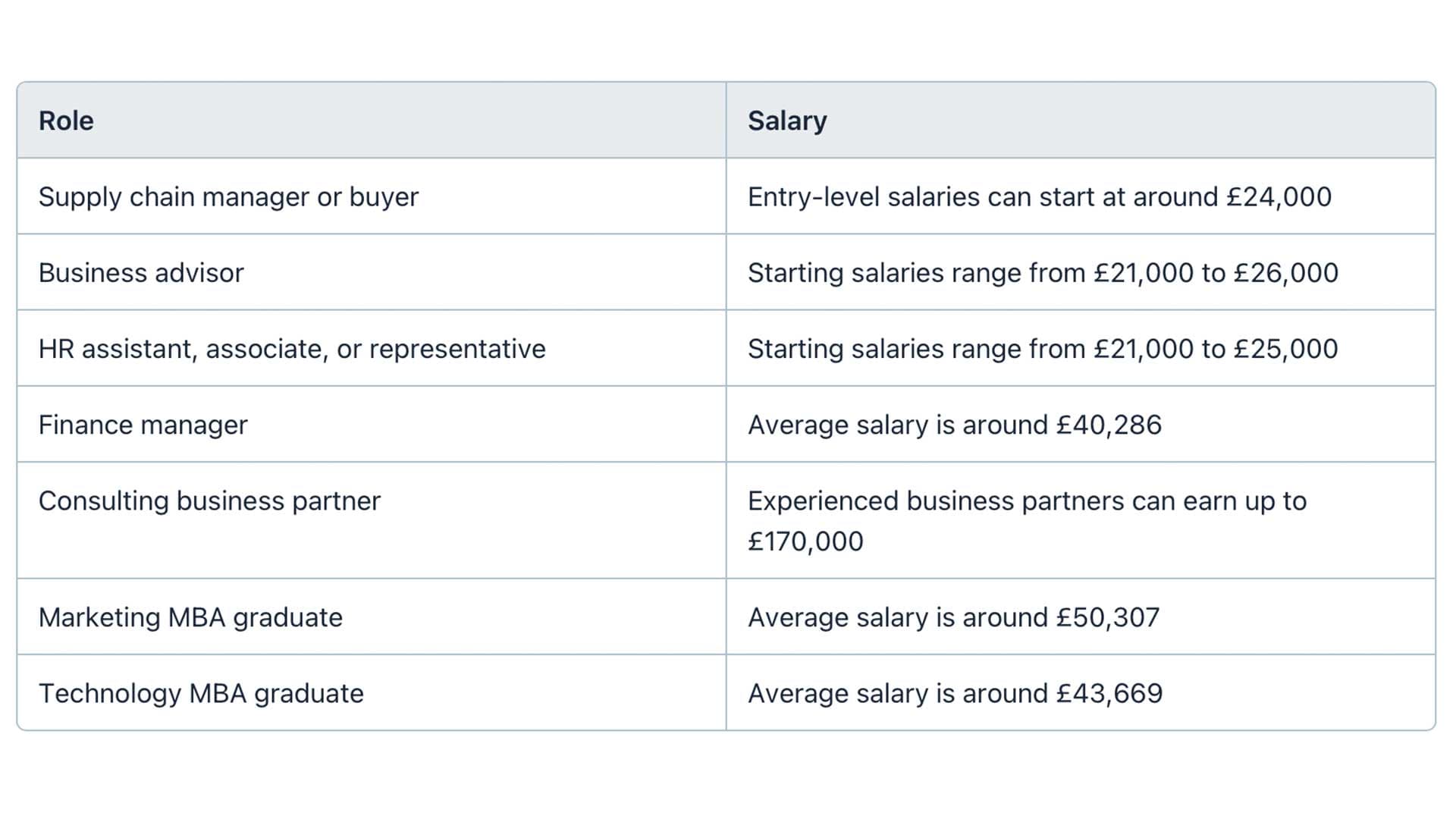This screenshot has height=819, width=1456.
Task: Click the Technology MBA graduate cell
Action: [x=201, y=693]
